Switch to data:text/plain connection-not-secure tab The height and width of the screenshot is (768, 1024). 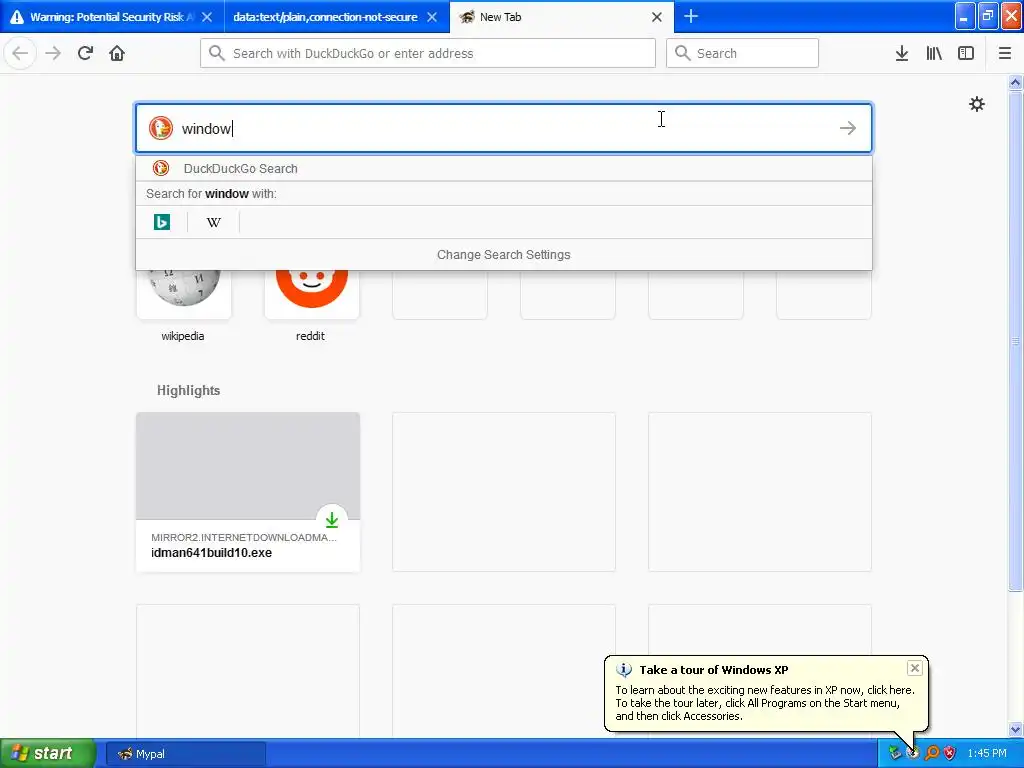click(x=336, y=17)
